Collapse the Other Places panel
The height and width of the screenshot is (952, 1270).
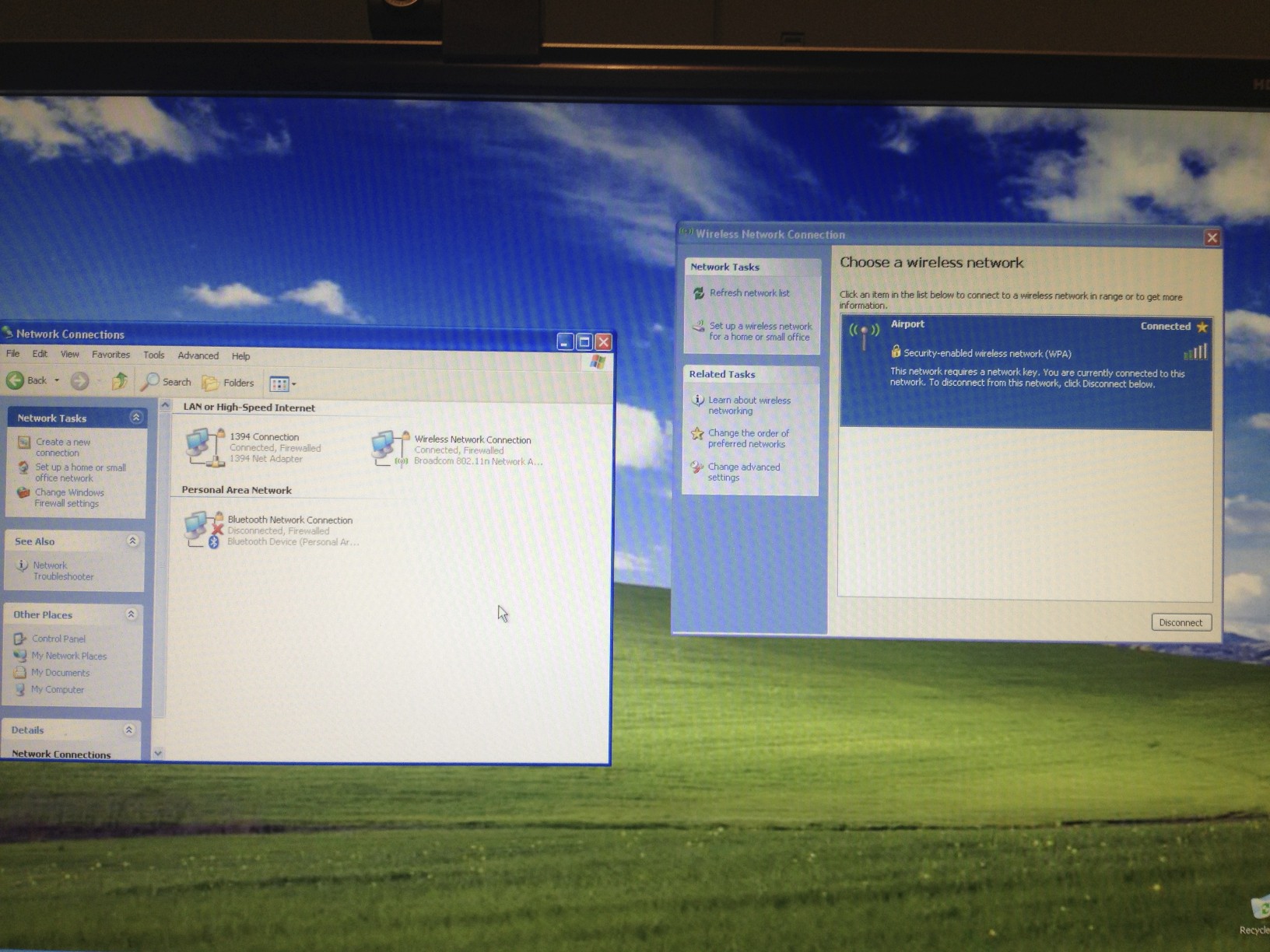coord(132,614)
